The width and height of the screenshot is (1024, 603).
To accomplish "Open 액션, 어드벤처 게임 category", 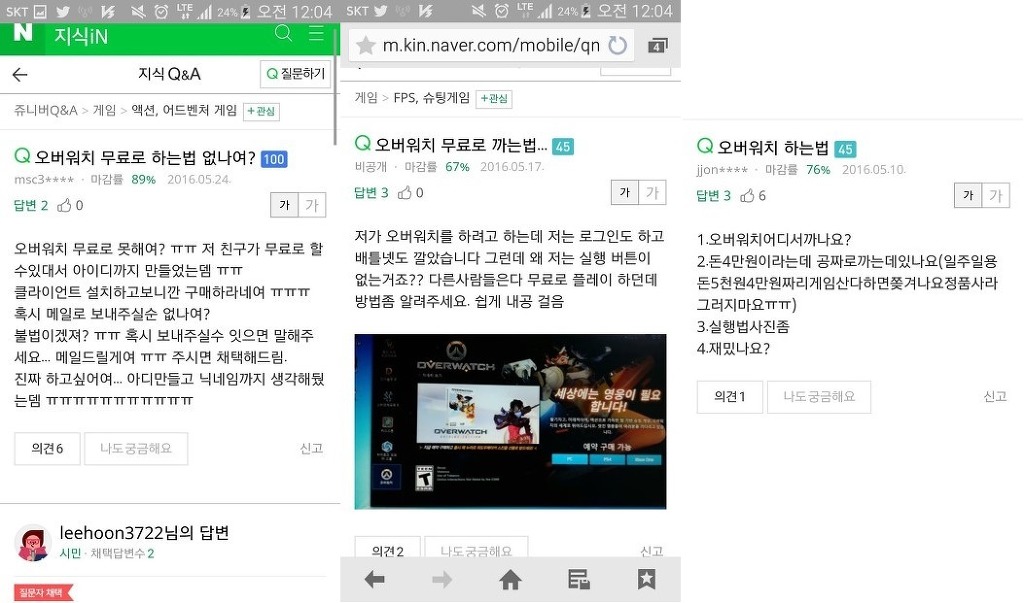I will pos(184,110).
